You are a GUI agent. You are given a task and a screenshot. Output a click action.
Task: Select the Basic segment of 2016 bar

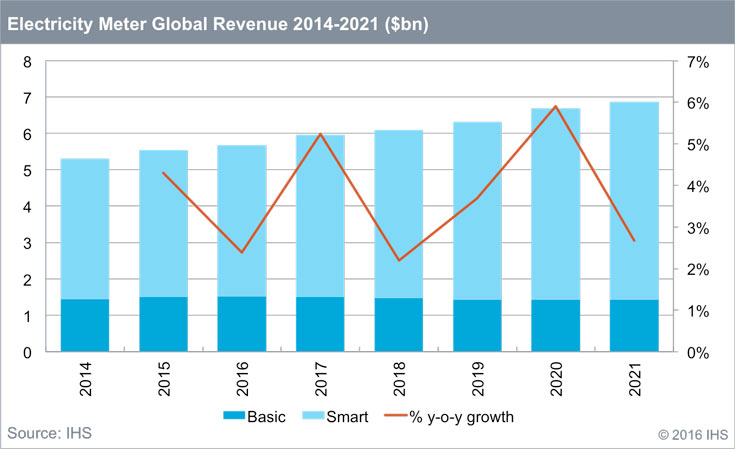click(241, 324)
